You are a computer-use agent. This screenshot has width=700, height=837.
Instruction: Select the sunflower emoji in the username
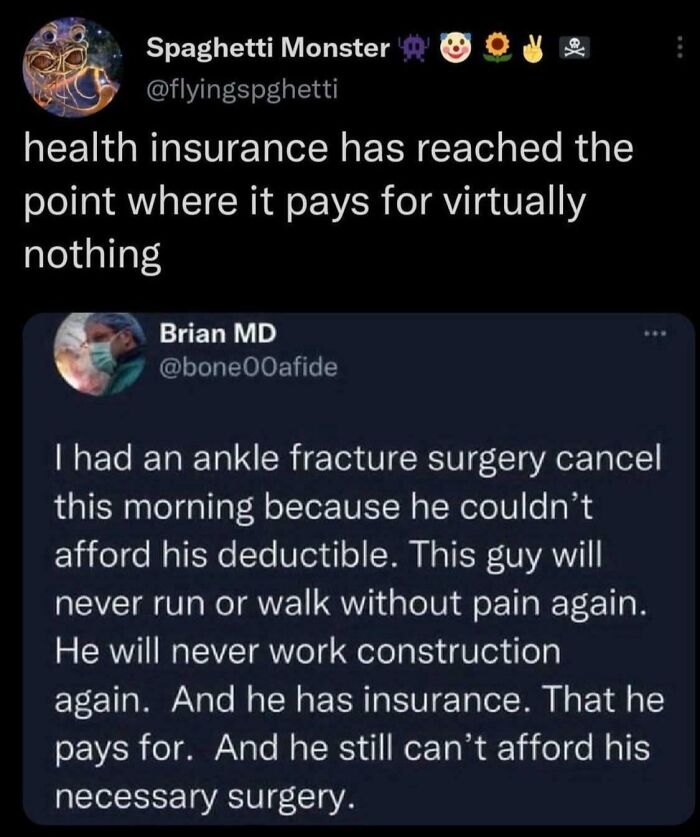pyautogui.click(x=497, y=45)
